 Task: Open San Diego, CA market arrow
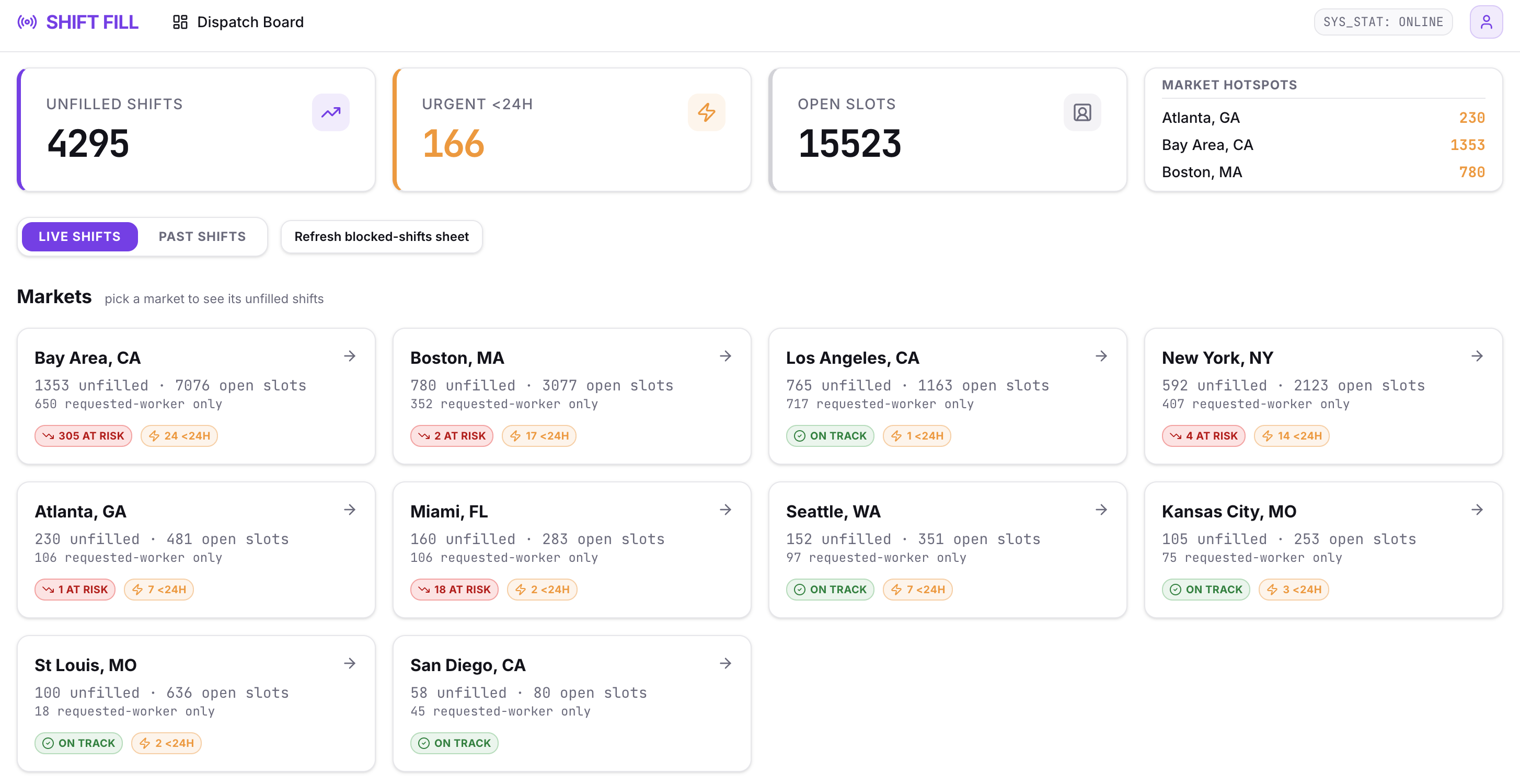[x=726, y=664]
